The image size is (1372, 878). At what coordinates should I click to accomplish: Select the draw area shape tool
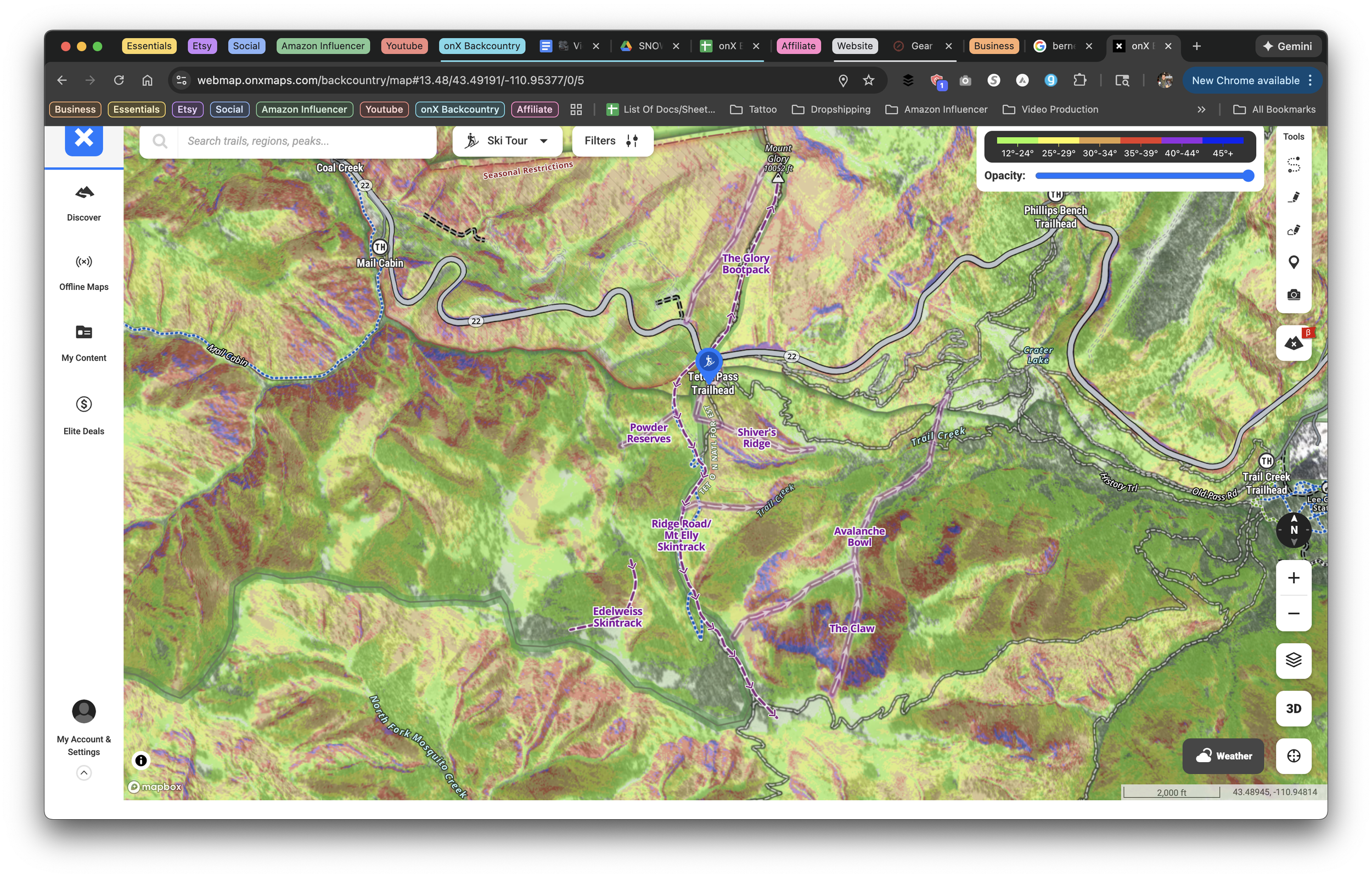point(1294,230)
